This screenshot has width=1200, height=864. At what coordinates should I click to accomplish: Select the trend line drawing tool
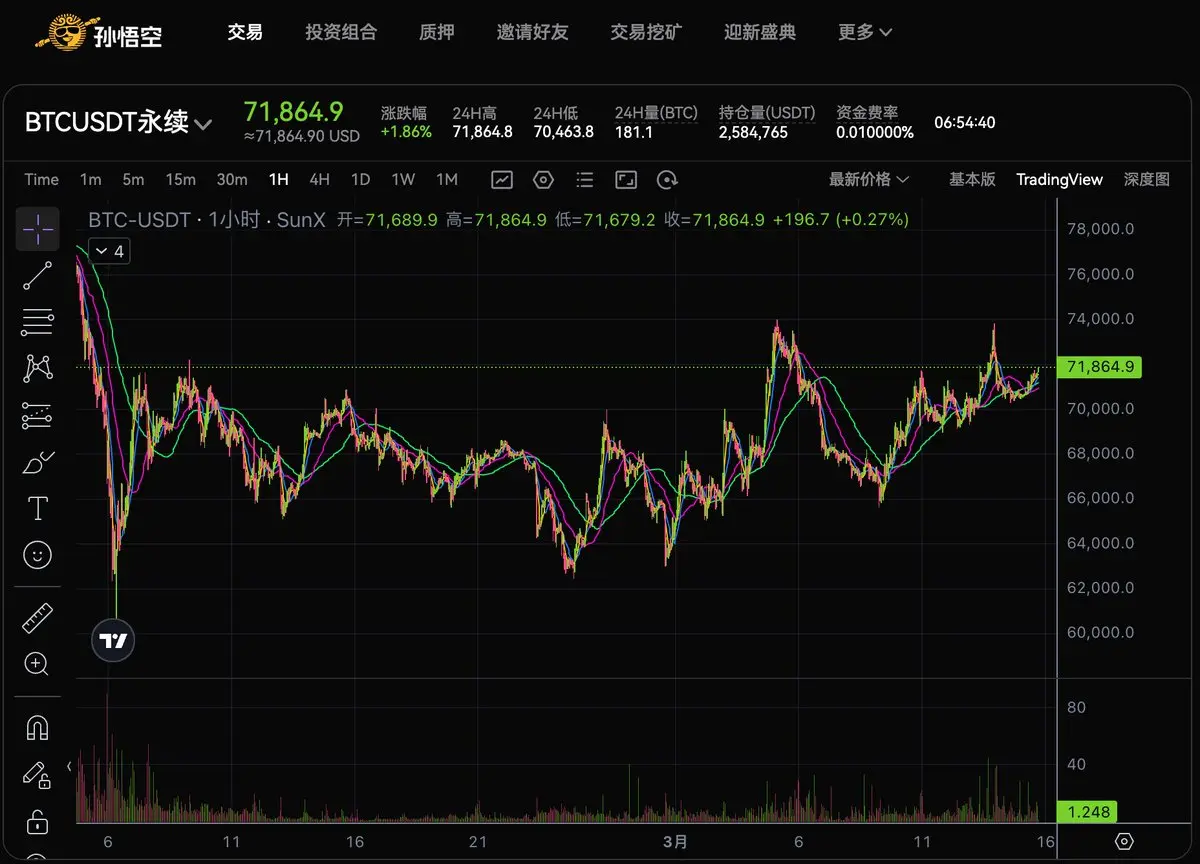37,275
